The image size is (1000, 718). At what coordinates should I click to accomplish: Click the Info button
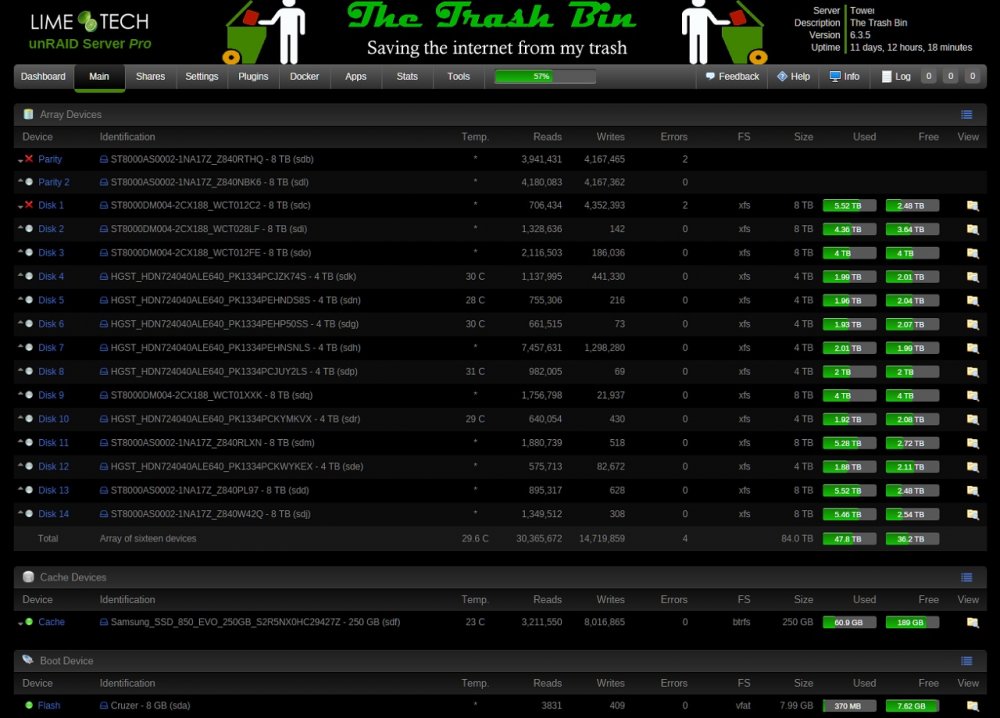[844, 77]
